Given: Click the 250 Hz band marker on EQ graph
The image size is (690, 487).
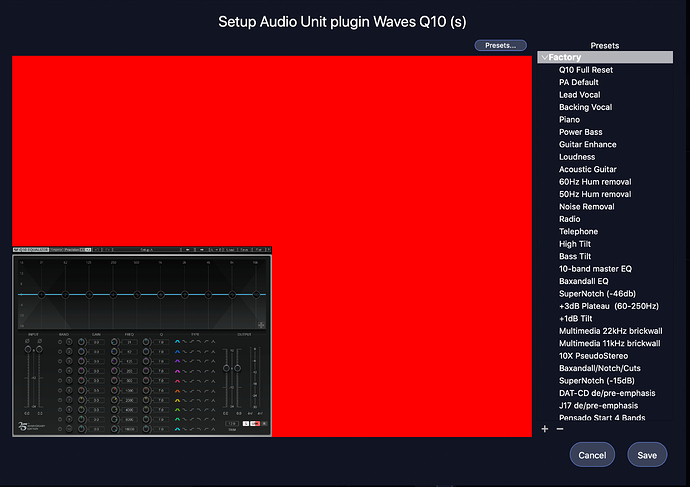Looking at the screenshot, I should pyautogui.click(x=113, y=295).
